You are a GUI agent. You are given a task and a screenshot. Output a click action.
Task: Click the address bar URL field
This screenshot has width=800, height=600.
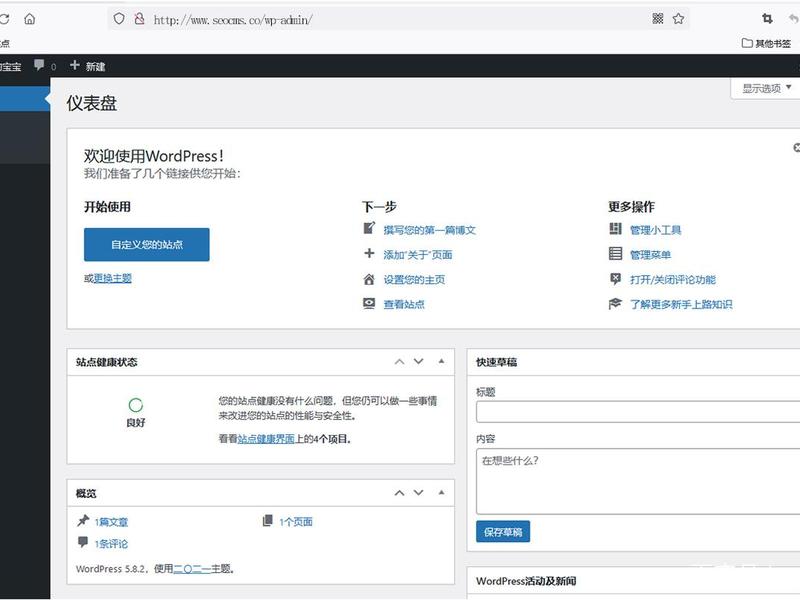click(x=398, y=19)
